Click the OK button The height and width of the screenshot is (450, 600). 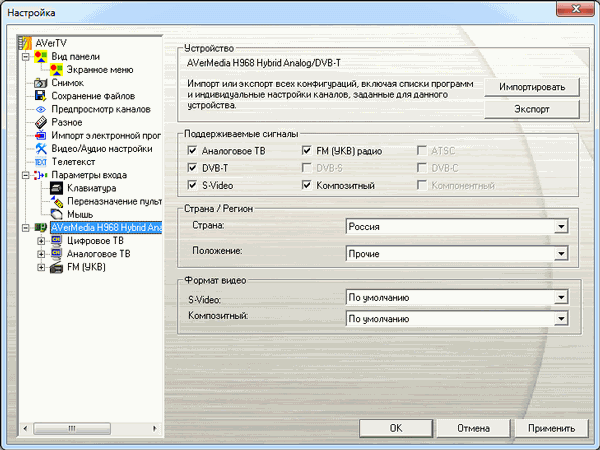[x=396, y=428]
